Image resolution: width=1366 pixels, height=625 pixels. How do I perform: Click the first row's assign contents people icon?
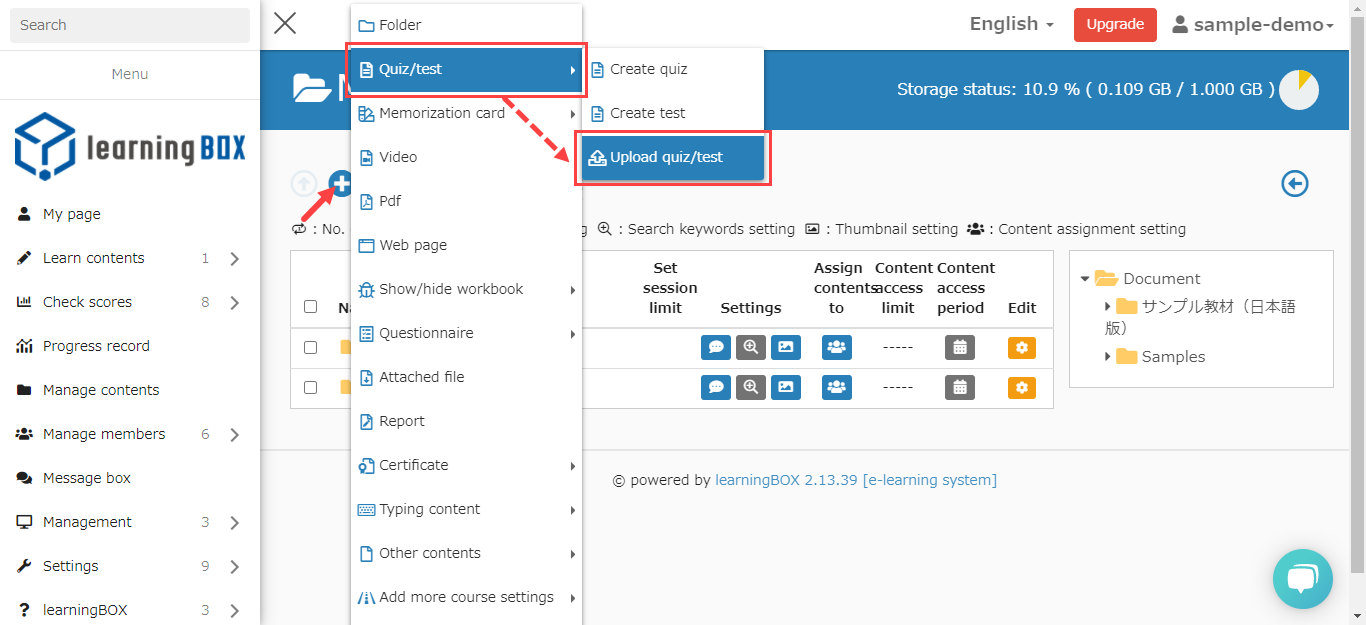tap(836, 347)
